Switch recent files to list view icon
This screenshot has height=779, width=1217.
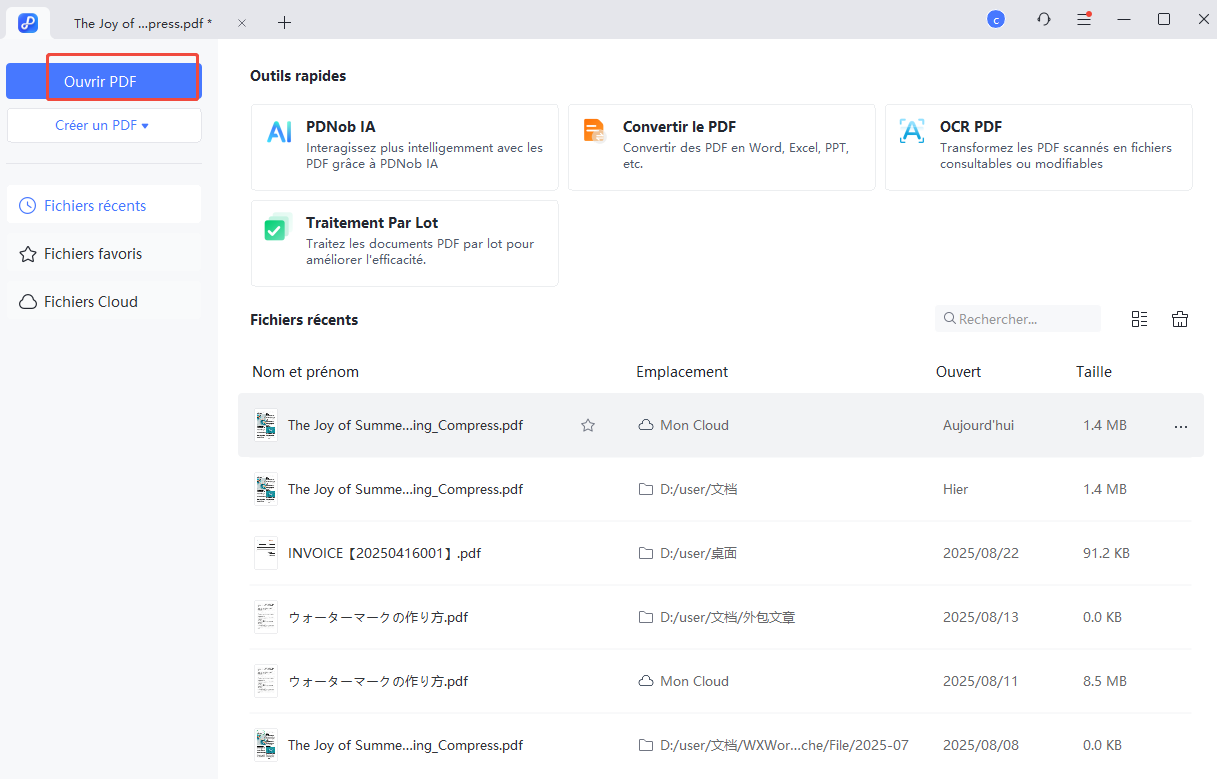[1139, 319]
